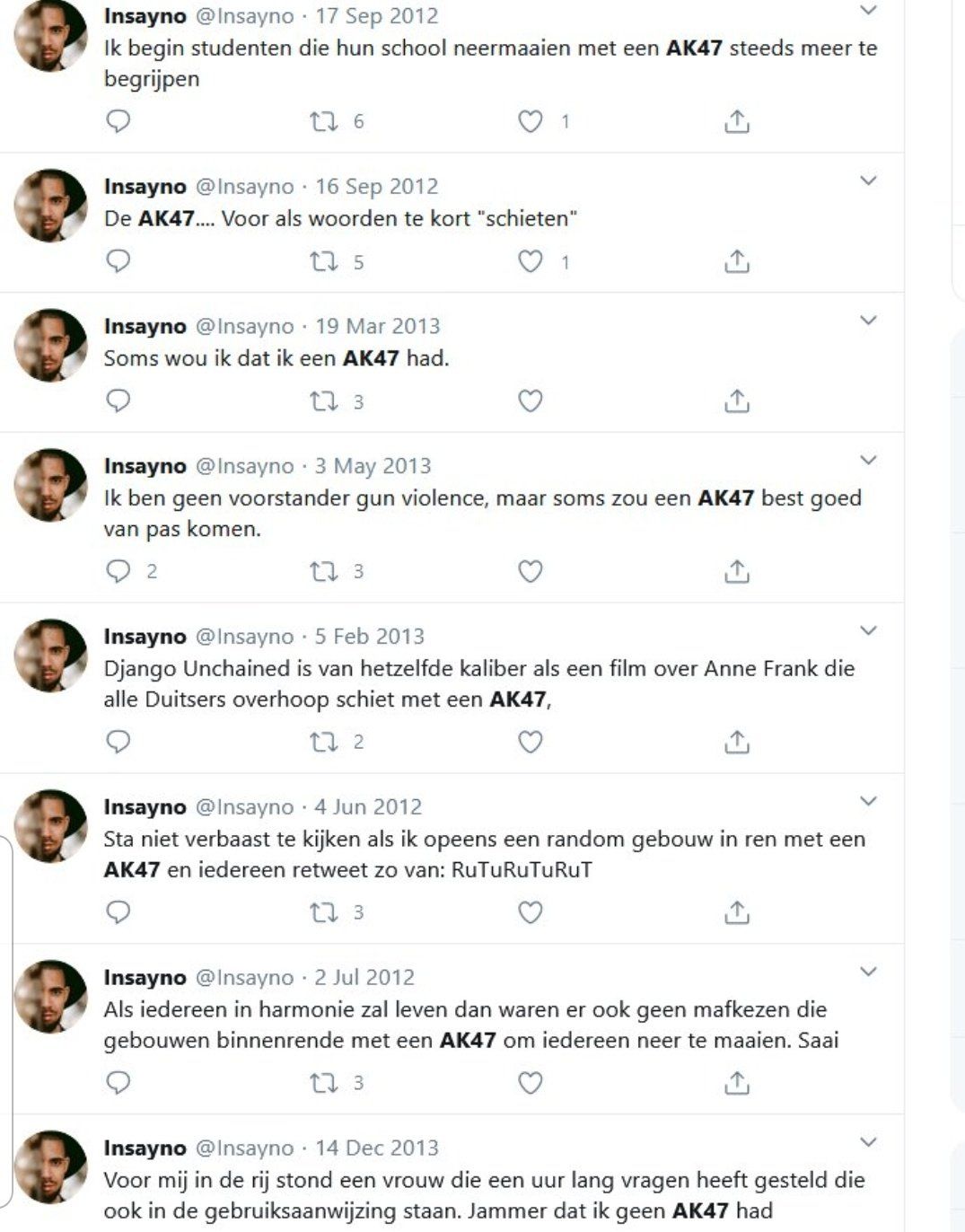Open the 16 Sep 2012 tweet options chevron

(867, 181)
